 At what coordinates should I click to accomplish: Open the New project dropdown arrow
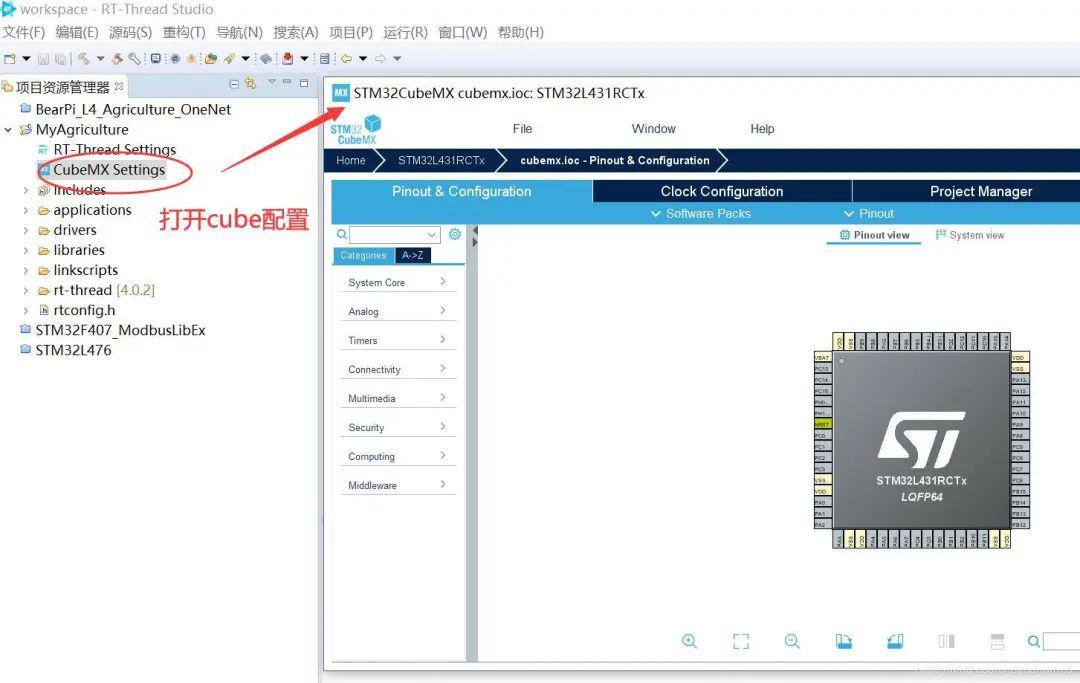click(26, 59)
